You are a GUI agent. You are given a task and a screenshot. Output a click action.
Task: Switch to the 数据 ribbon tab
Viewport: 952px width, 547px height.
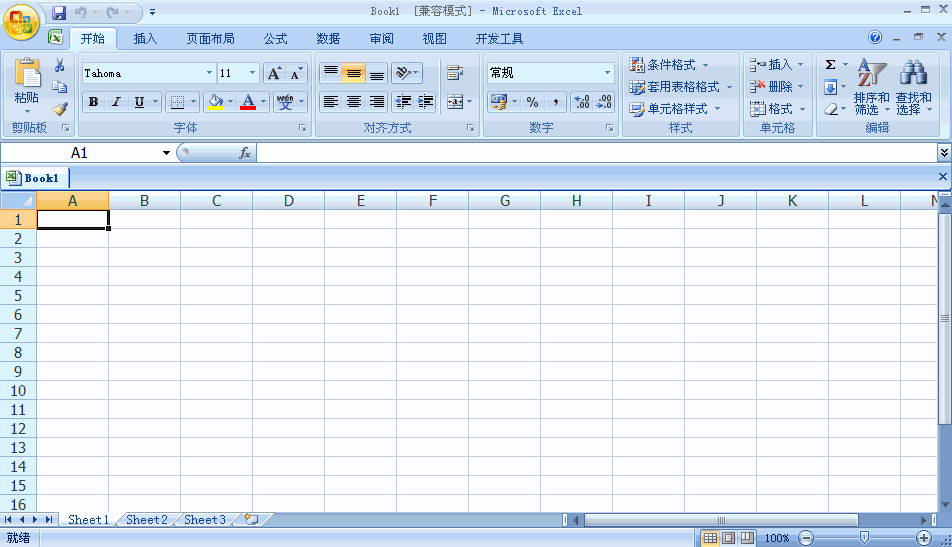click(328, 39)
